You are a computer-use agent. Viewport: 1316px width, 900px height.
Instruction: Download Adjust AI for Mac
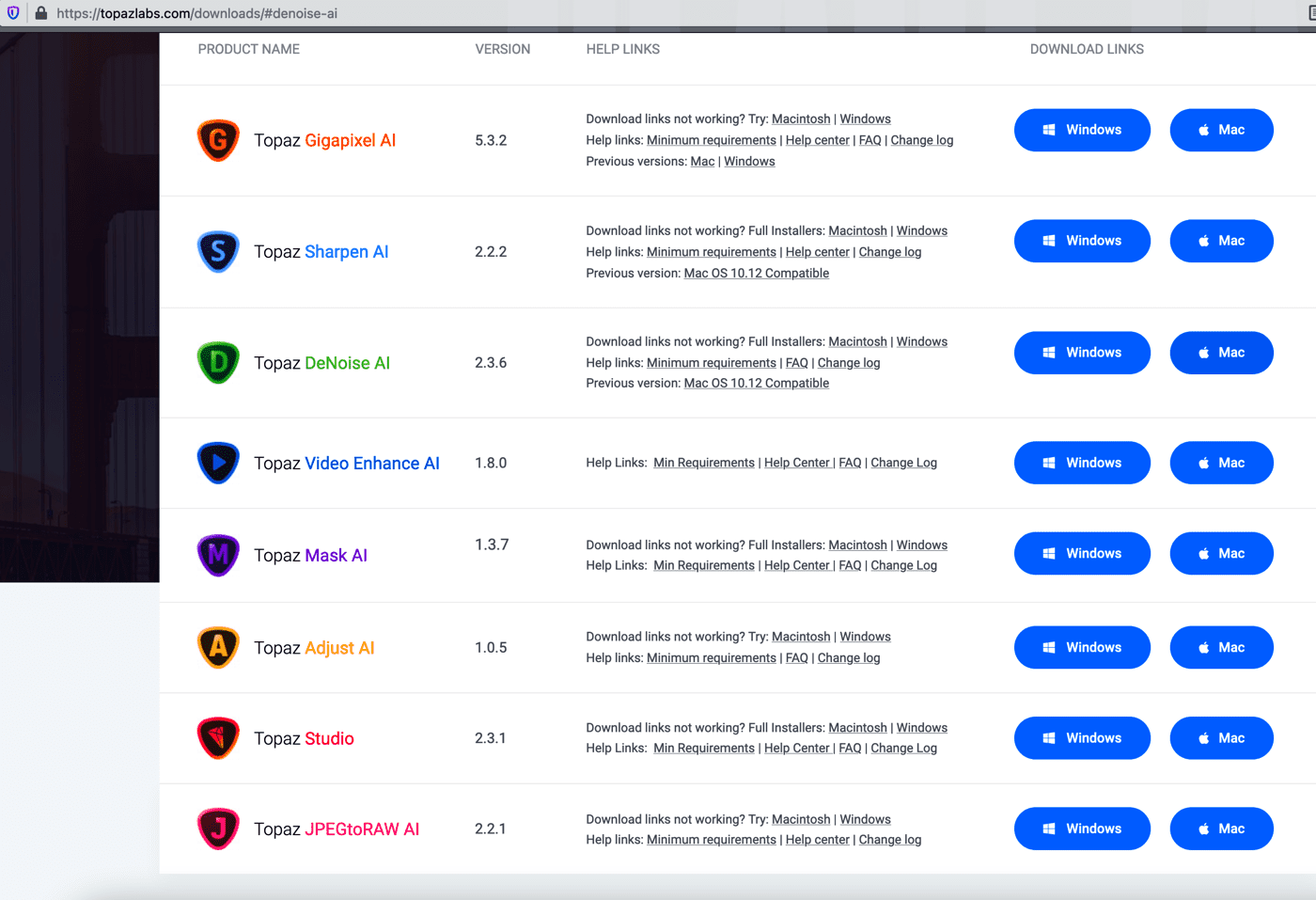pyautogui.click(x=1221, y=647)
